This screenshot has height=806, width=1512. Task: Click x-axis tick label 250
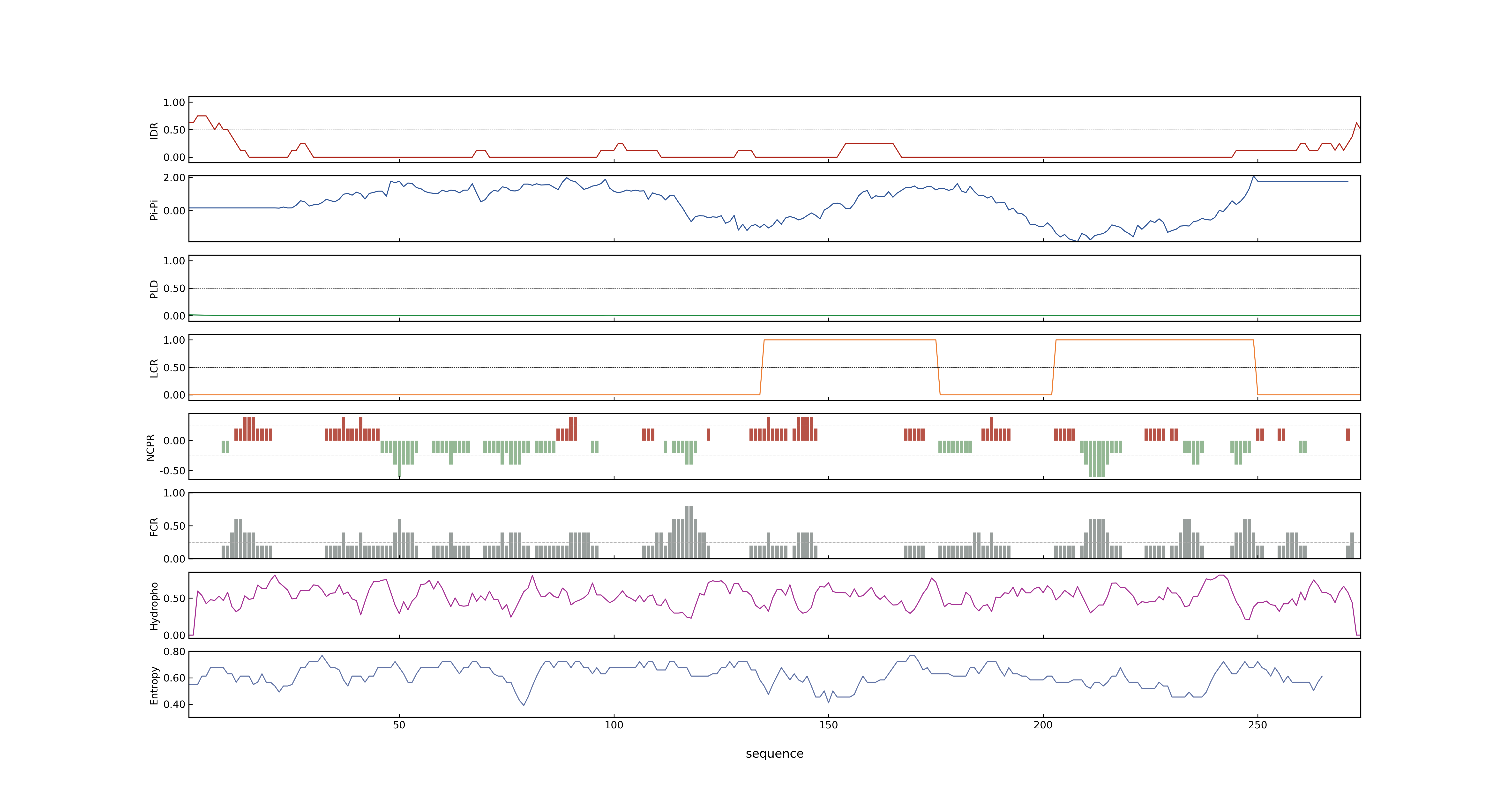(x=1257, y=725)
